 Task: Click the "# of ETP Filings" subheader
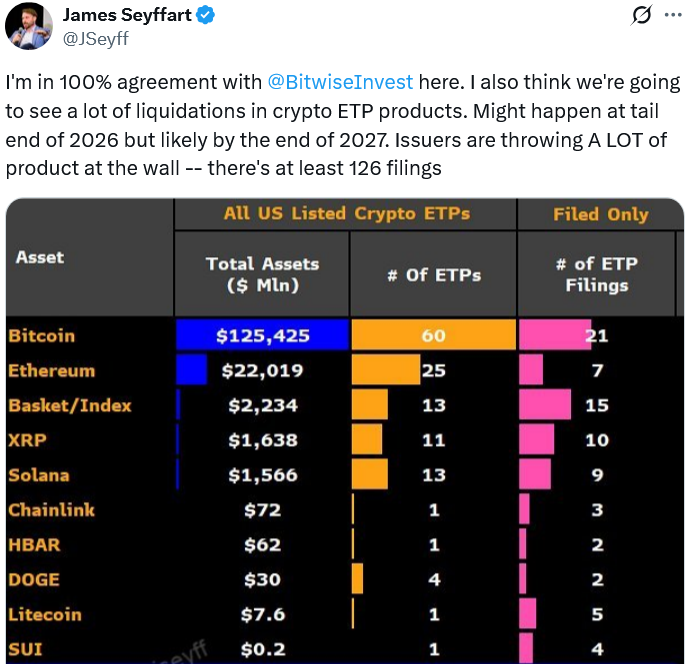click(596, 274)
